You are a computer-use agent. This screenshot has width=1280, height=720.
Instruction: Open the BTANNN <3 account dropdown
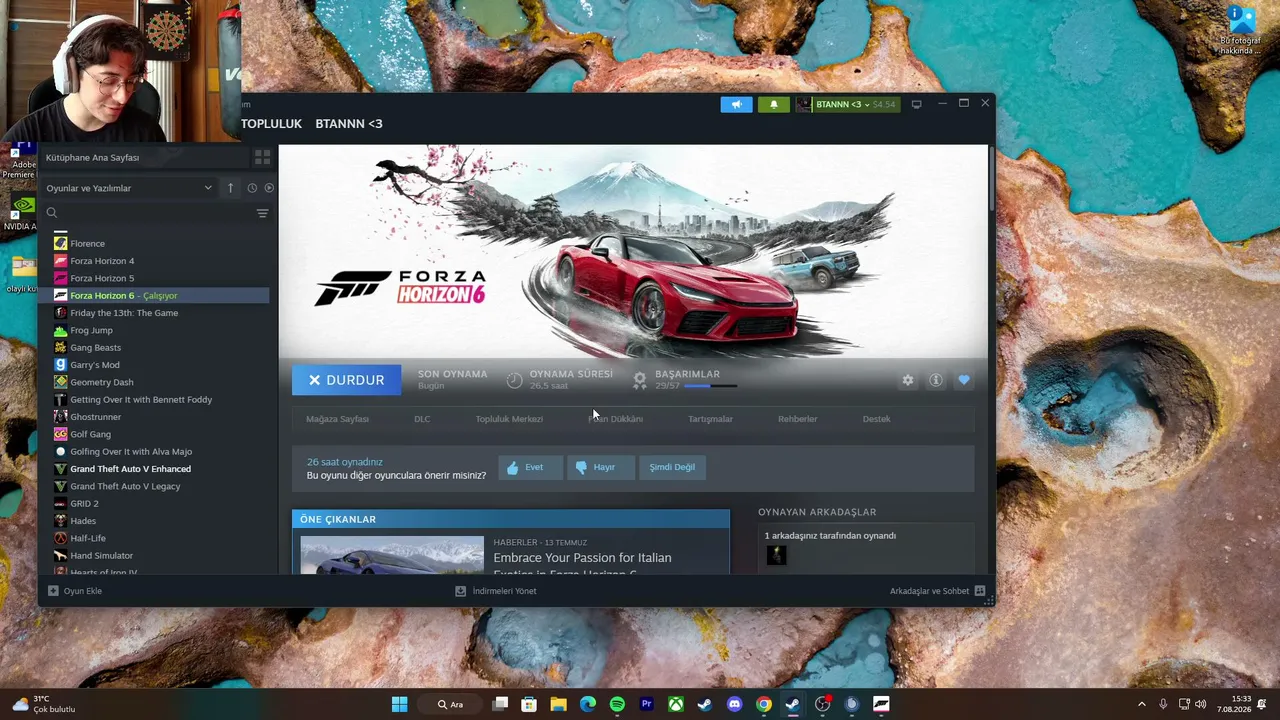pos(847,104)
